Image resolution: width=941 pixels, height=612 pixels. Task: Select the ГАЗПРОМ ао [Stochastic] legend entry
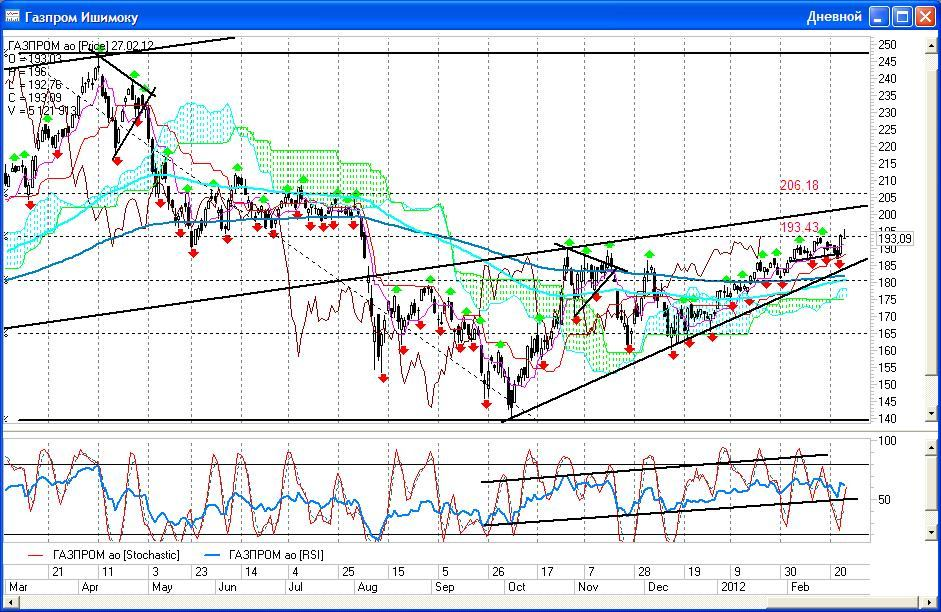coord(104,555)
